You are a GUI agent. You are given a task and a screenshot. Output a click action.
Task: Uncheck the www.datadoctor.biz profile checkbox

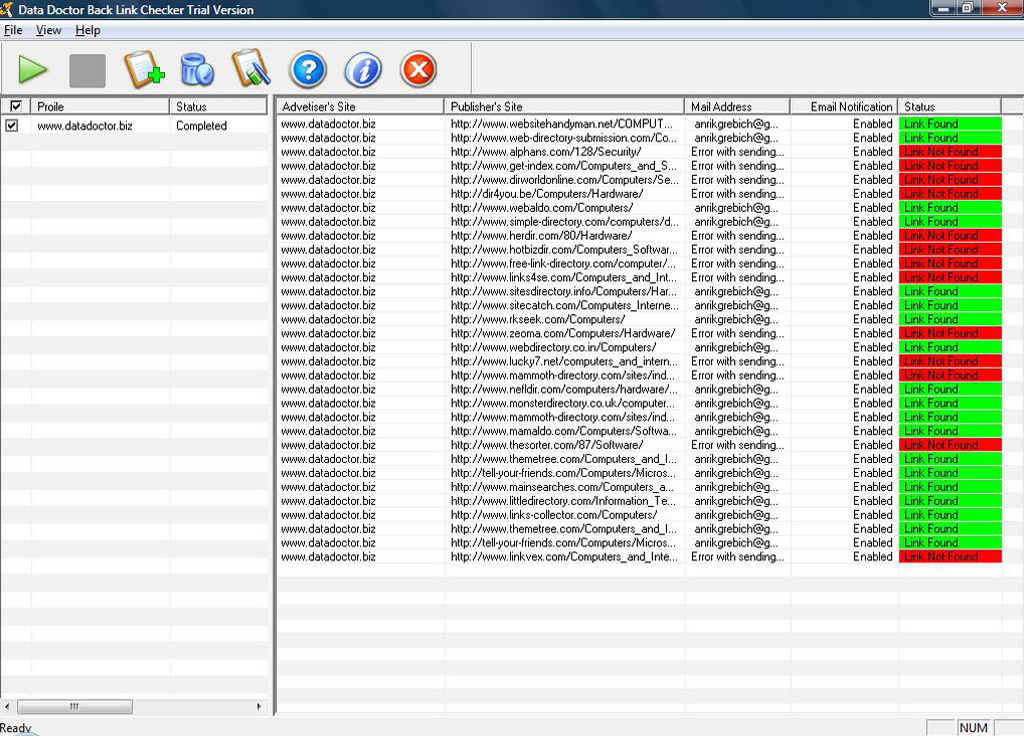12,125
